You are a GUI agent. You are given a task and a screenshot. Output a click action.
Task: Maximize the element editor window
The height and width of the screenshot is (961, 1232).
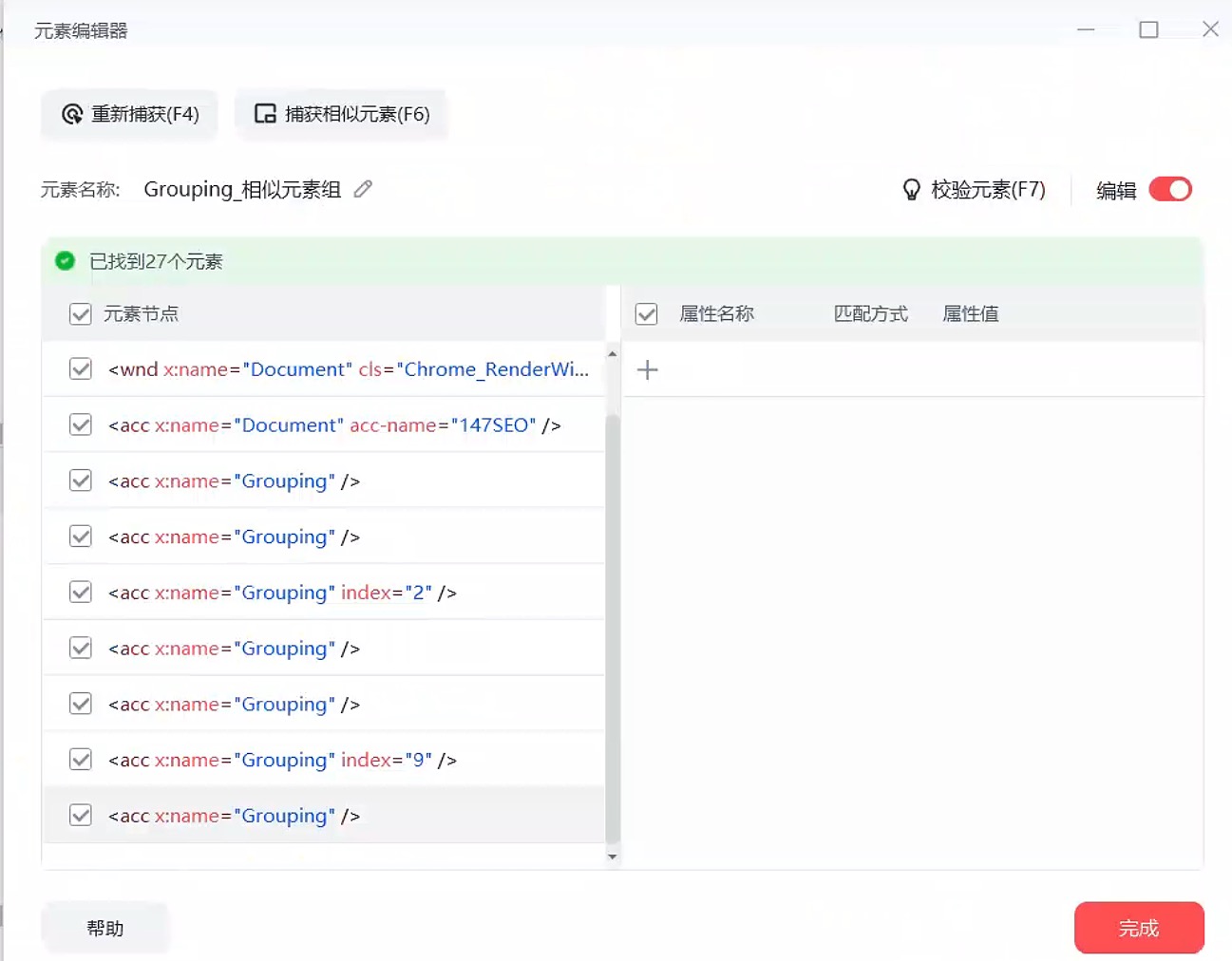pyautogui.click(x=1148, y=29)
